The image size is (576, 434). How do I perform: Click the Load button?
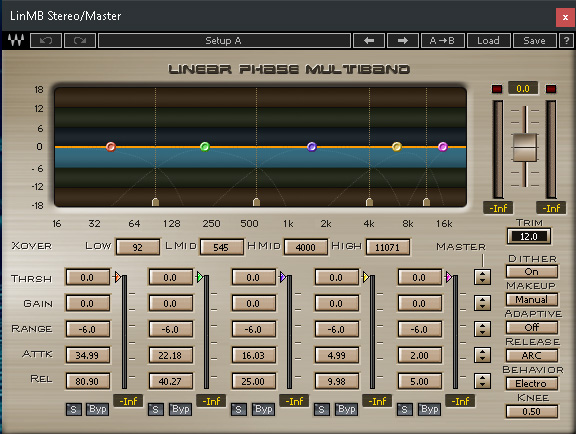pyautogui.click(x=488, y=40)
